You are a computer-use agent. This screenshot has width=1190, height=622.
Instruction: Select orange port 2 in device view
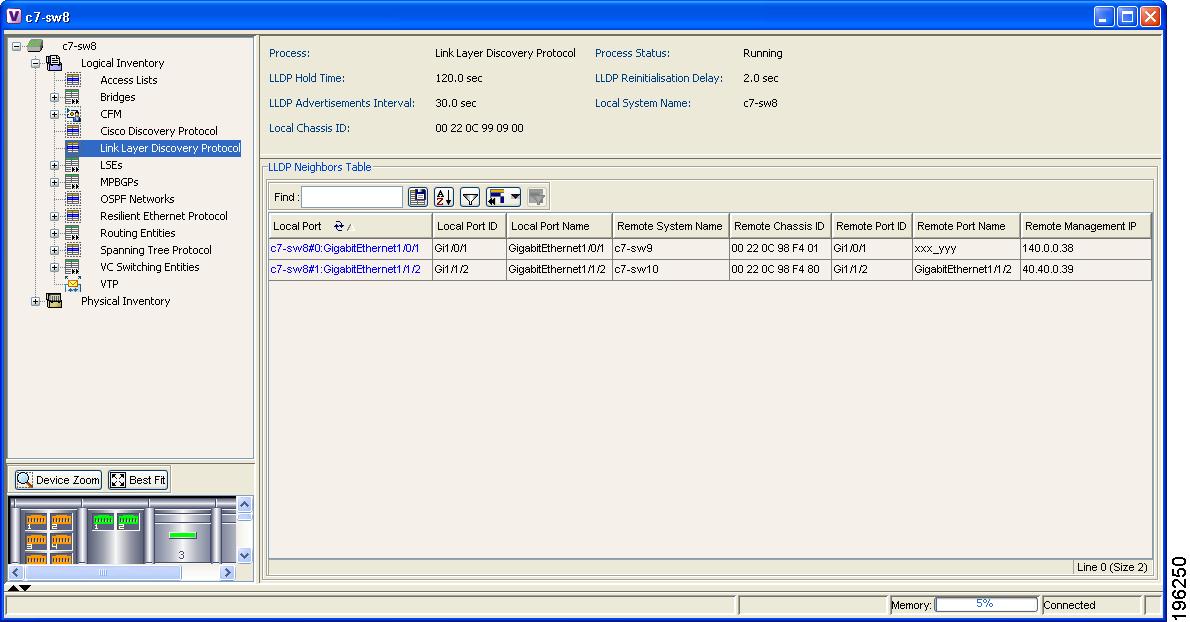pos(61,521)
